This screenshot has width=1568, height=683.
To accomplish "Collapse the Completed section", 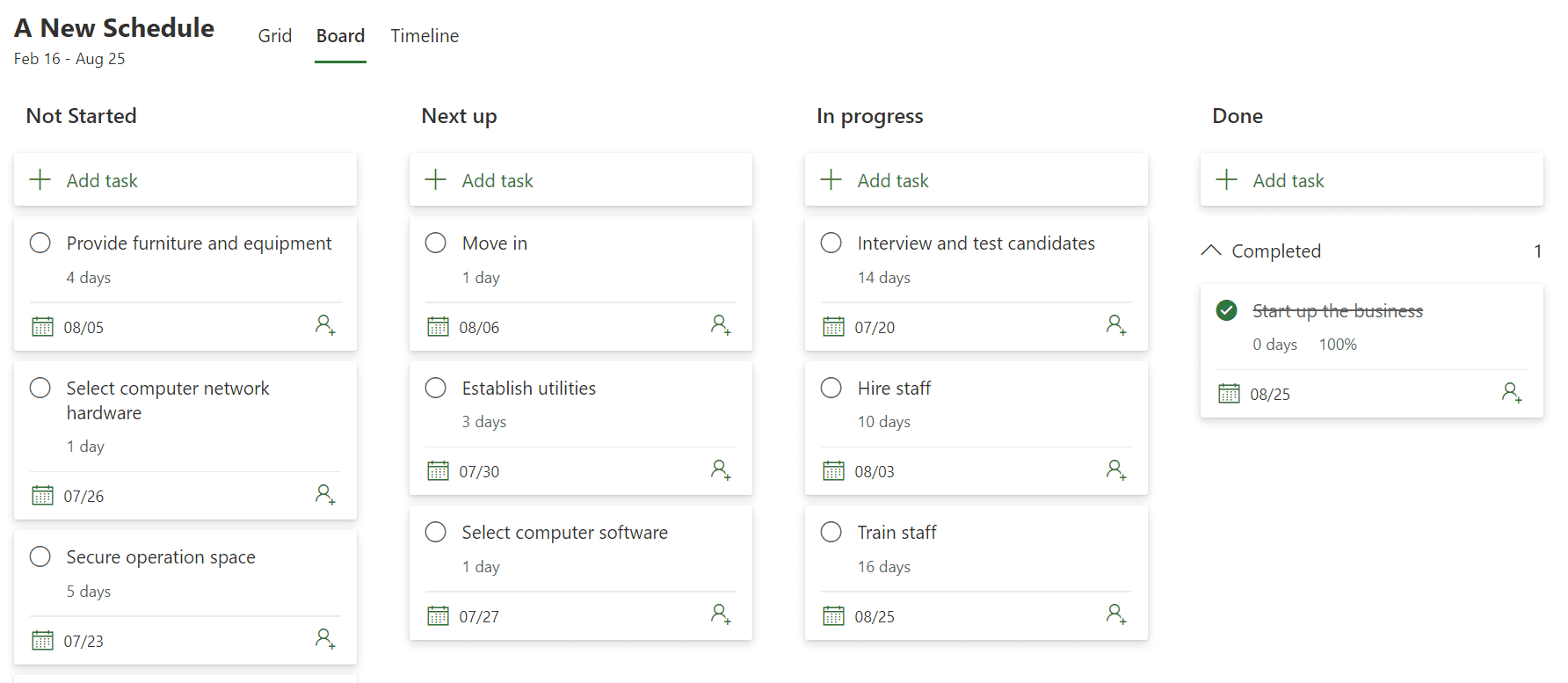I will pos(1211,251).
